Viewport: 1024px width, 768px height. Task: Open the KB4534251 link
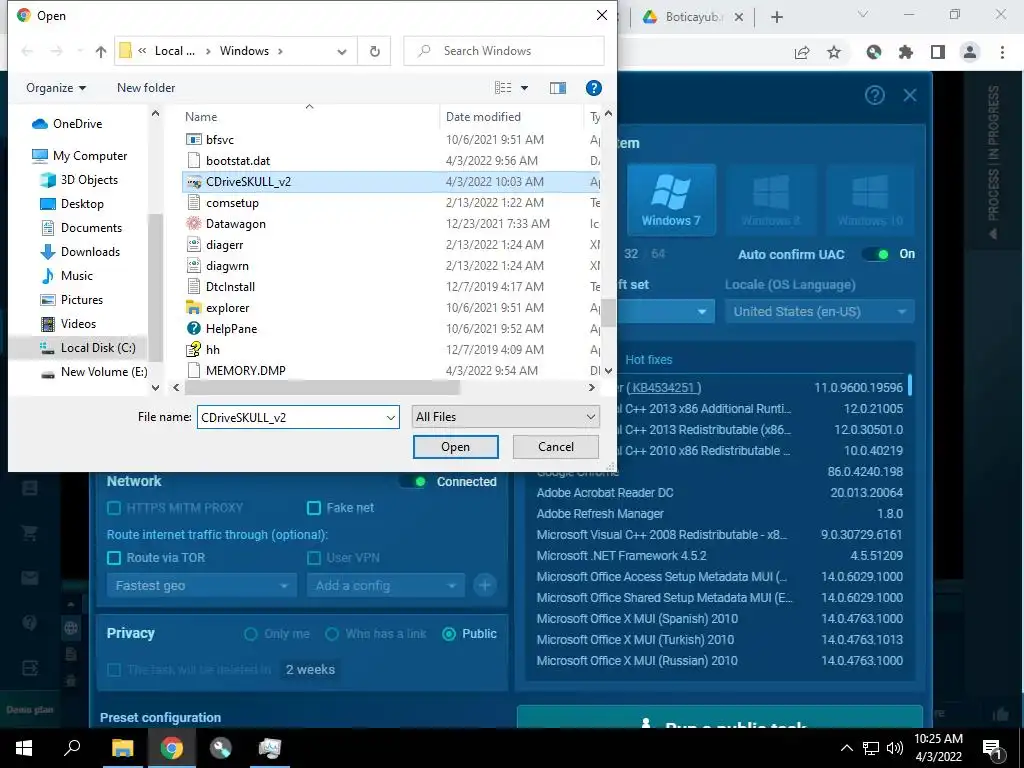click(x=664, y=387)
